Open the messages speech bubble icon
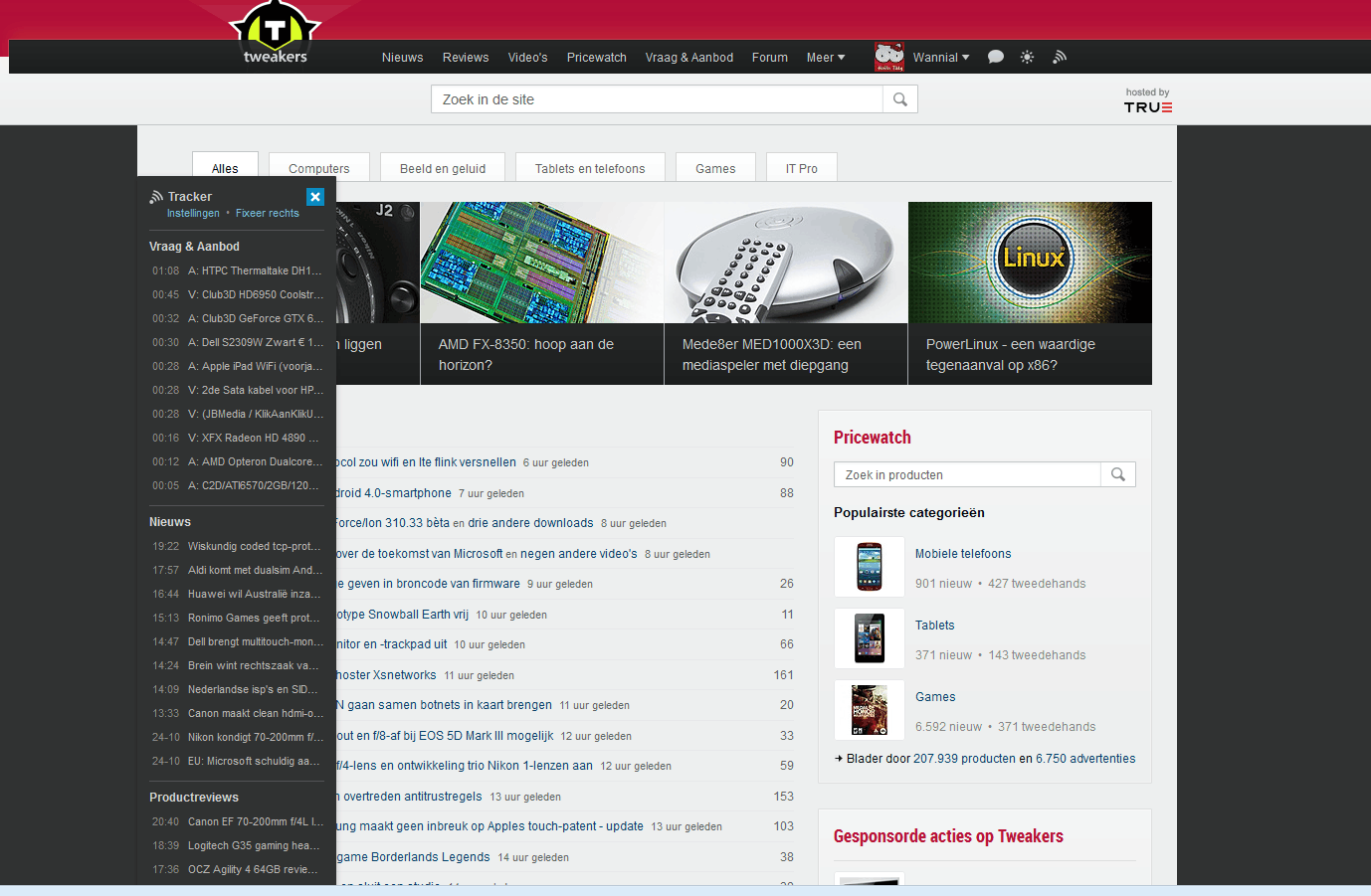The width and height of the screenshot is (1371, 896). click(x=995, y=57)
